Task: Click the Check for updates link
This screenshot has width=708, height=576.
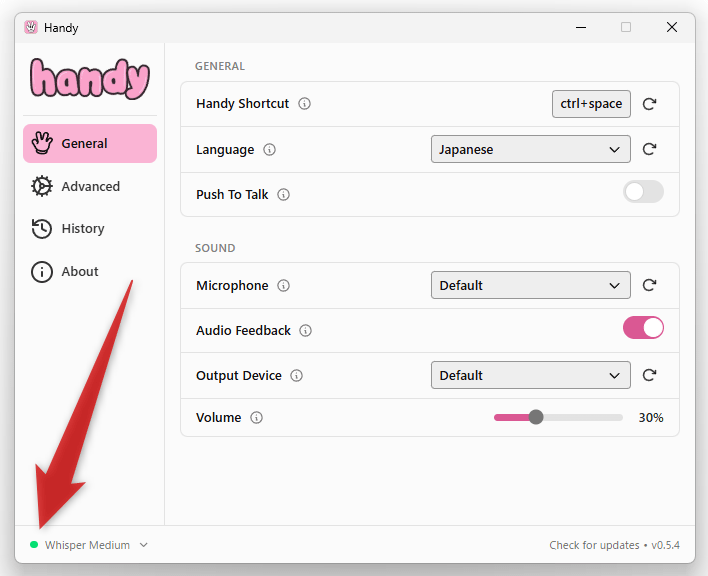Action: pos(594,545)
